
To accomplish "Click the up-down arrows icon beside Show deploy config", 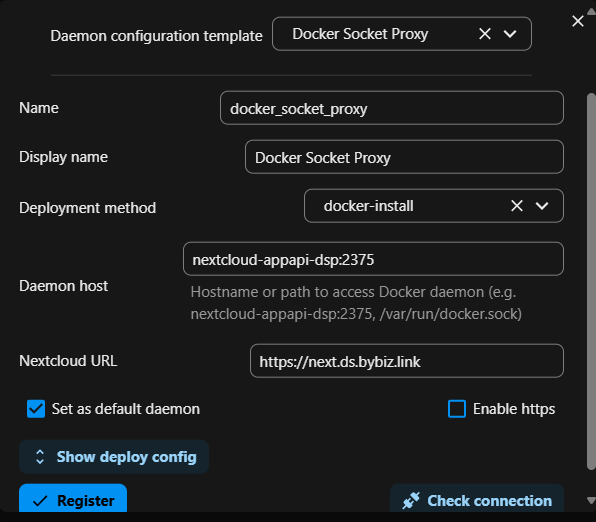I will pyautogui.click(x=40, y=457).
